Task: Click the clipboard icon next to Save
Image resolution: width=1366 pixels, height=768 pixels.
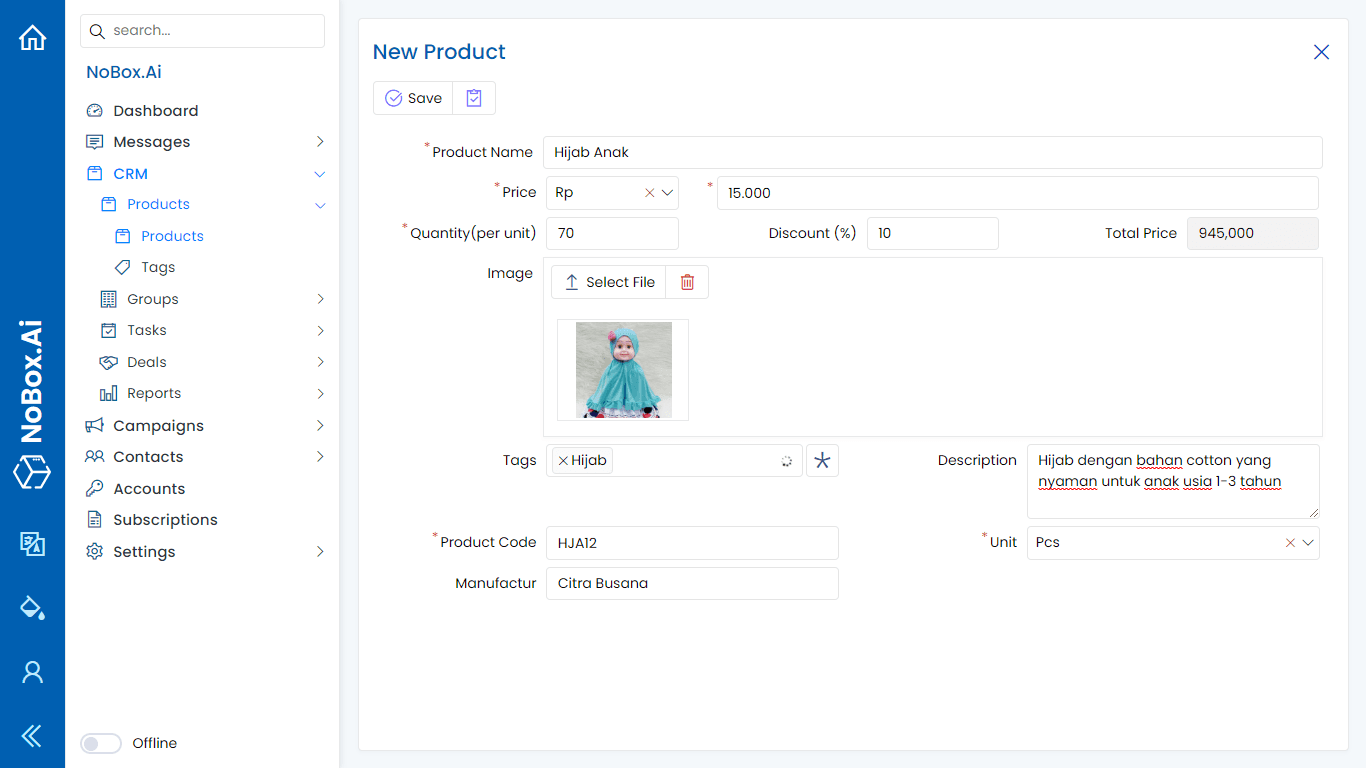Action: click(473, 97)
